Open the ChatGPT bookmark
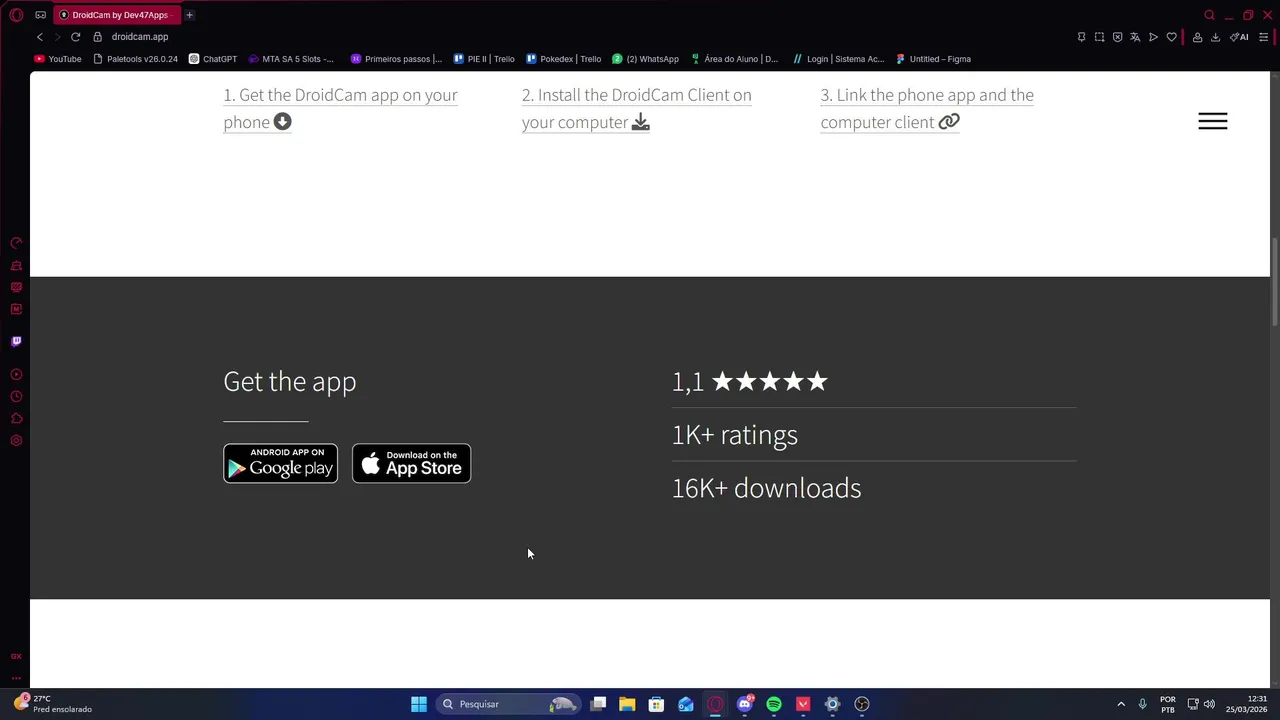Screen dimensions: 1280x720 (213, 59)
